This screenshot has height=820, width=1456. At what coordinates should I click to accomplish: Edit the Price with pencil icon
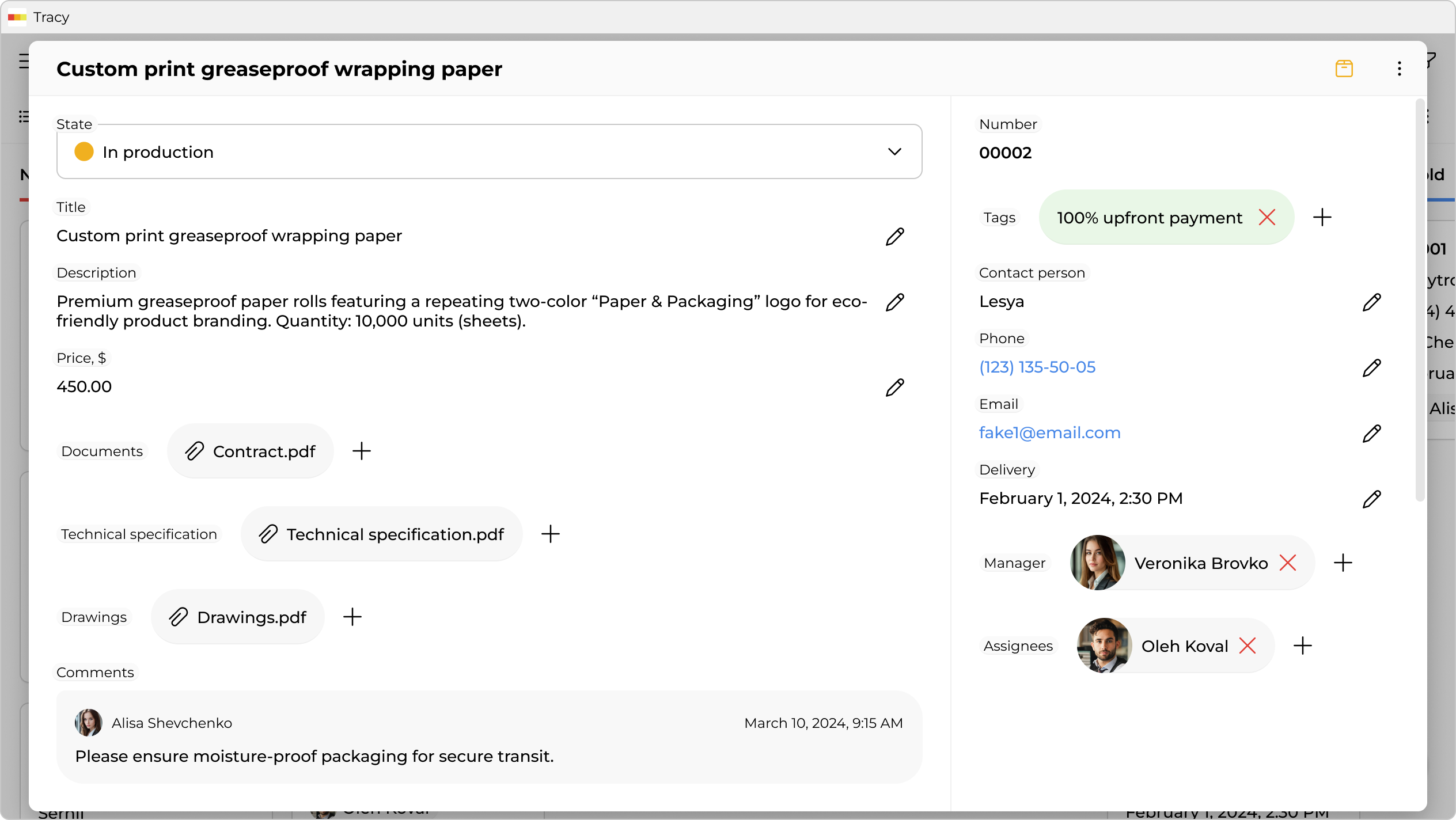point(894,387)
